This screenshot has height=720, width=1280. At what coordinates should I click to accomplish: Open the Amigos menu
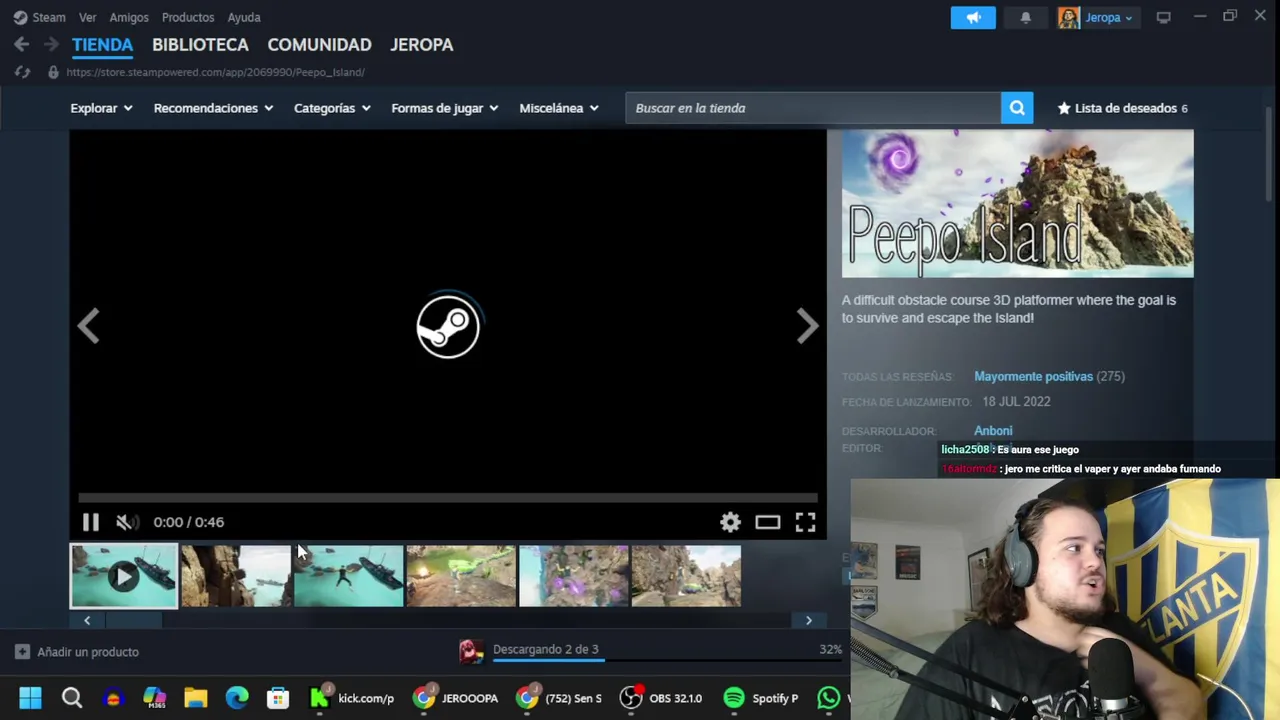tap(129, 17)
